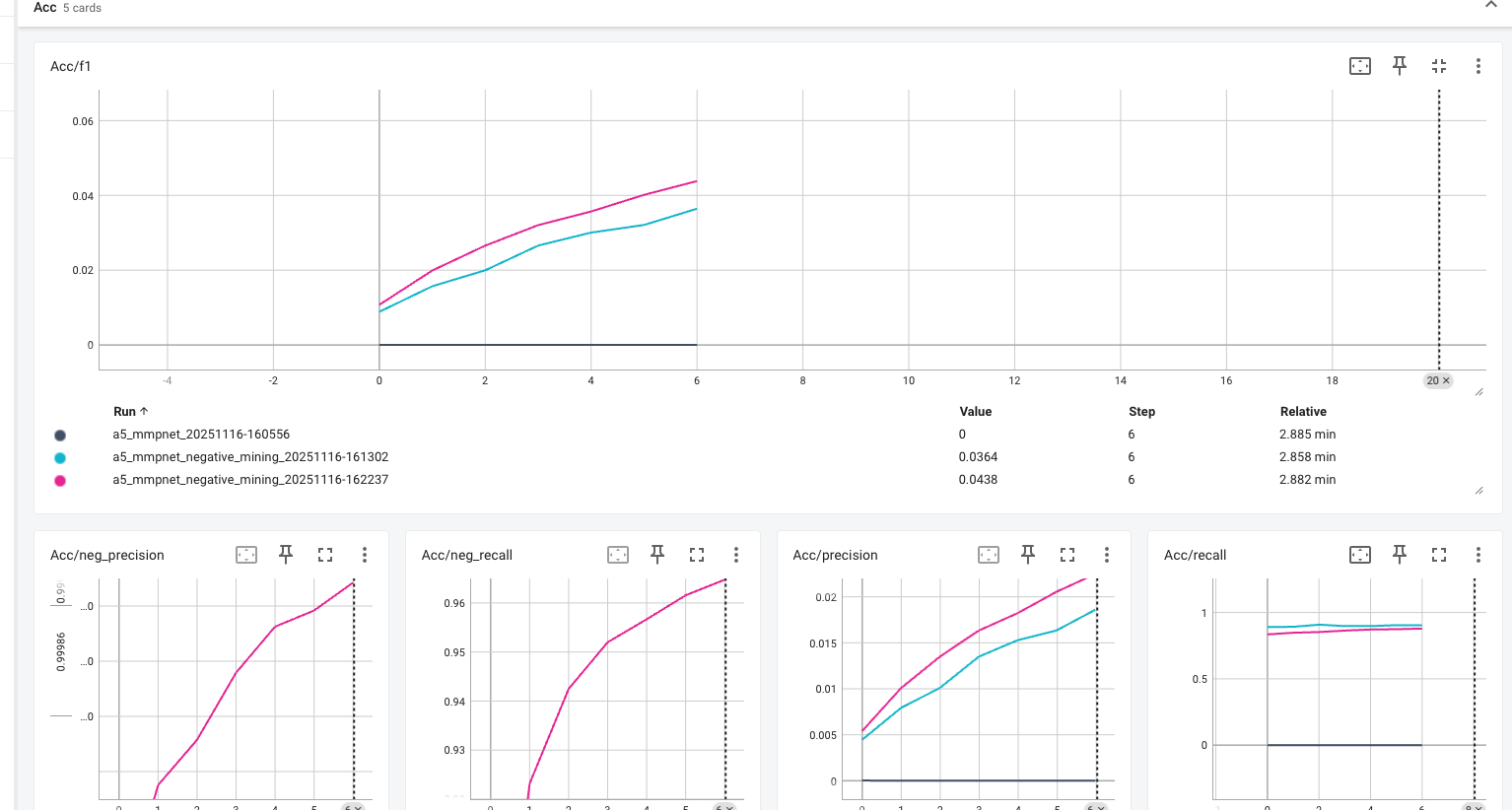Open more options menu for Acc/f1
Screen dimensions: 1512x810
[x=1478, y=66]
